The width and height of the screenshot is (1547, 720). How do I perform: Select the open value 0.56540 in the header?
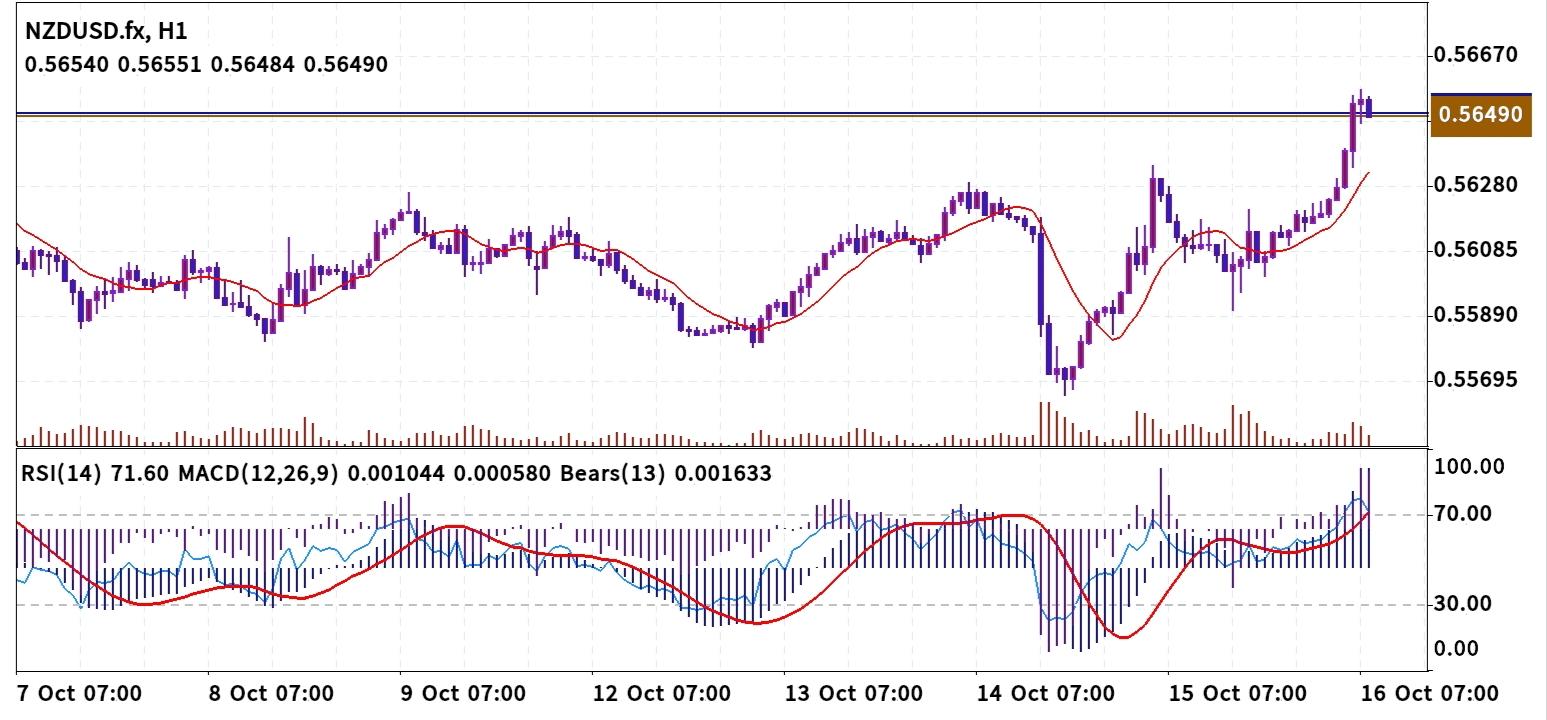click(68, 65)
